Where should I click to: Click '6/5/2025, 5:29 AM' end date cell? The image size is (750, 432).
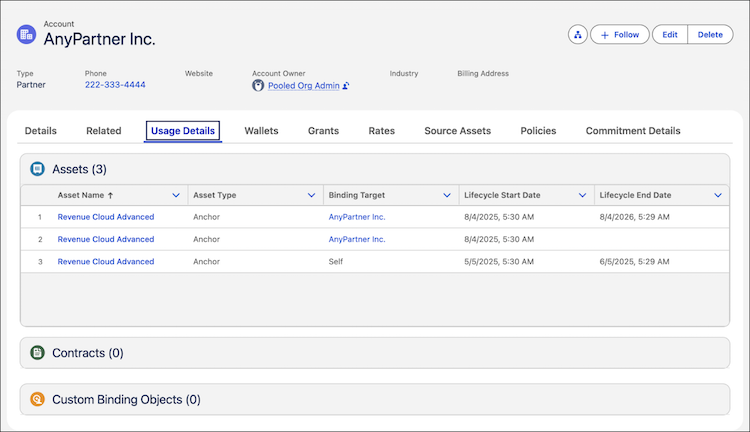click(x=634, y=262)
